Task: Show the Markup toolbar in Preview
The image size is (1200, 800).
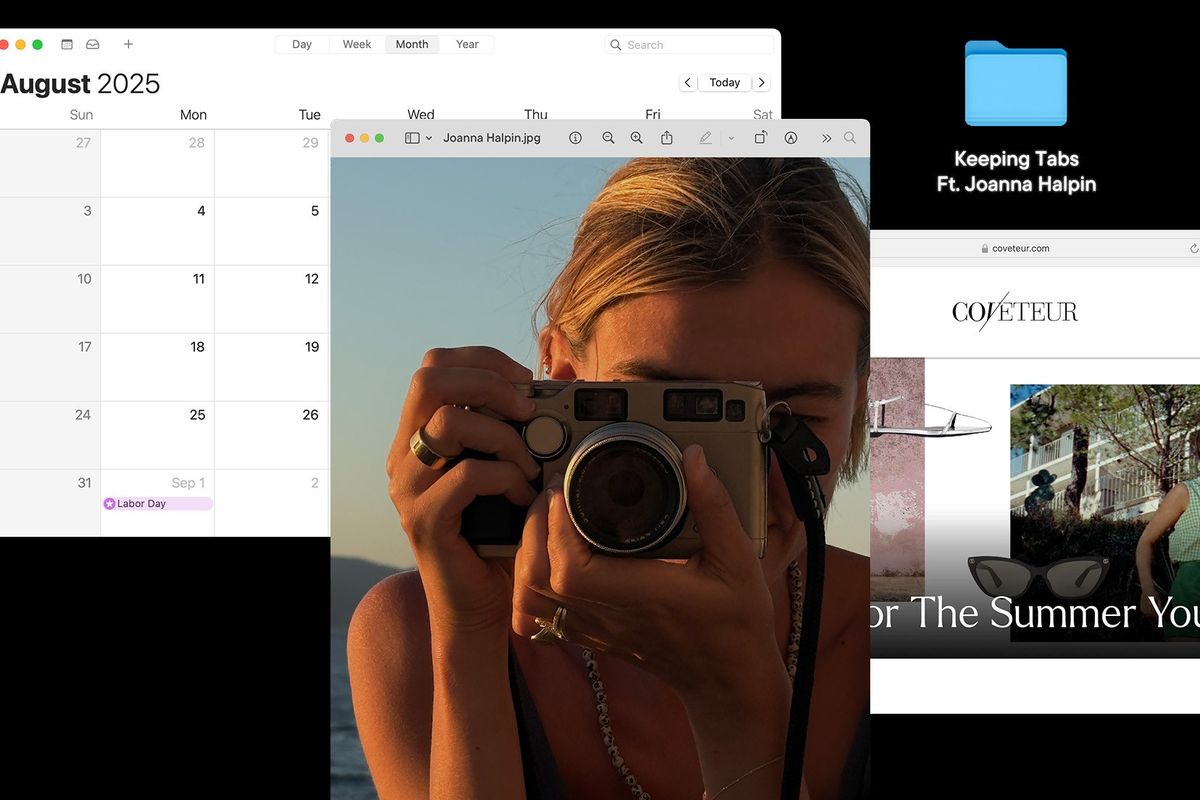Action: [x=791, y=138]
